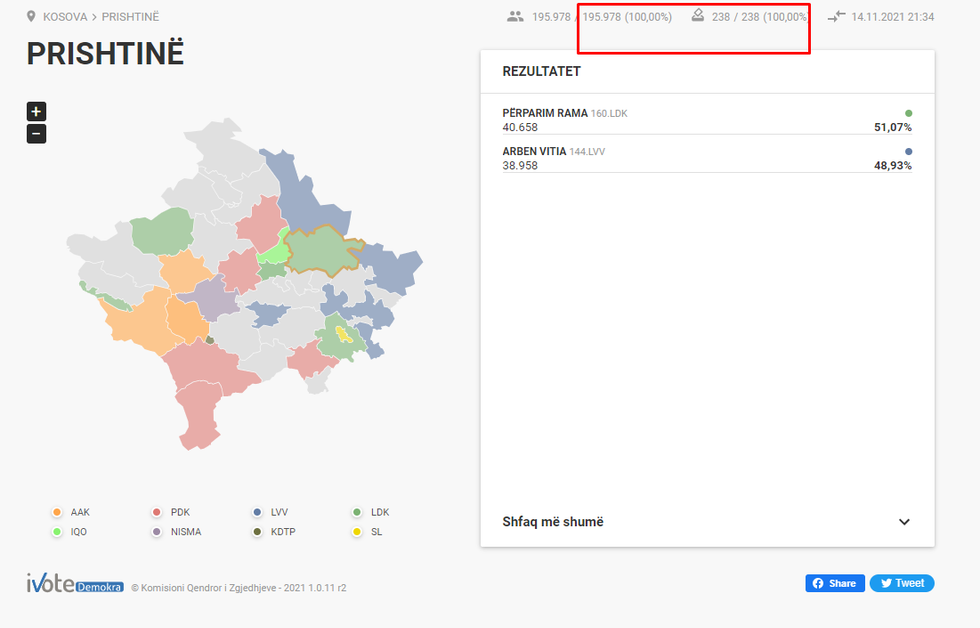Share results with Facebook Share button

834,583
